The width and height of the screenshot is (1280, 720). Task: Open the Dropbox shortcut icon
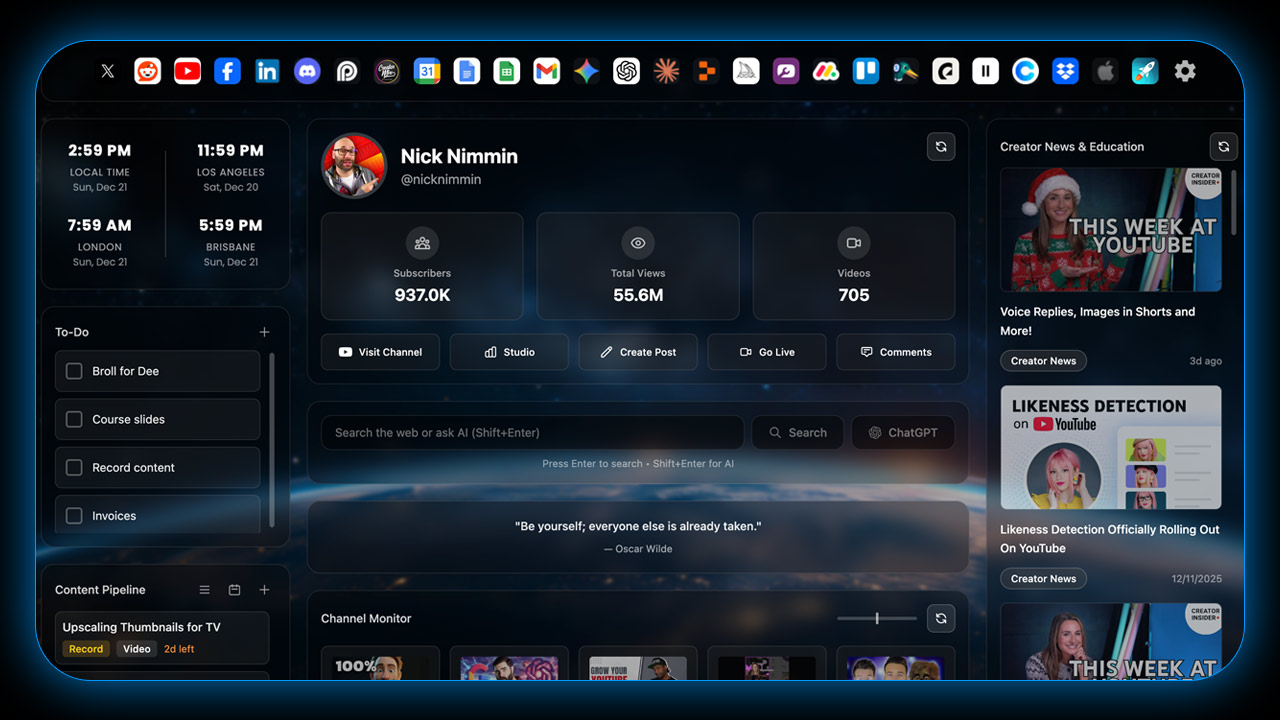tap(1065, 71)
